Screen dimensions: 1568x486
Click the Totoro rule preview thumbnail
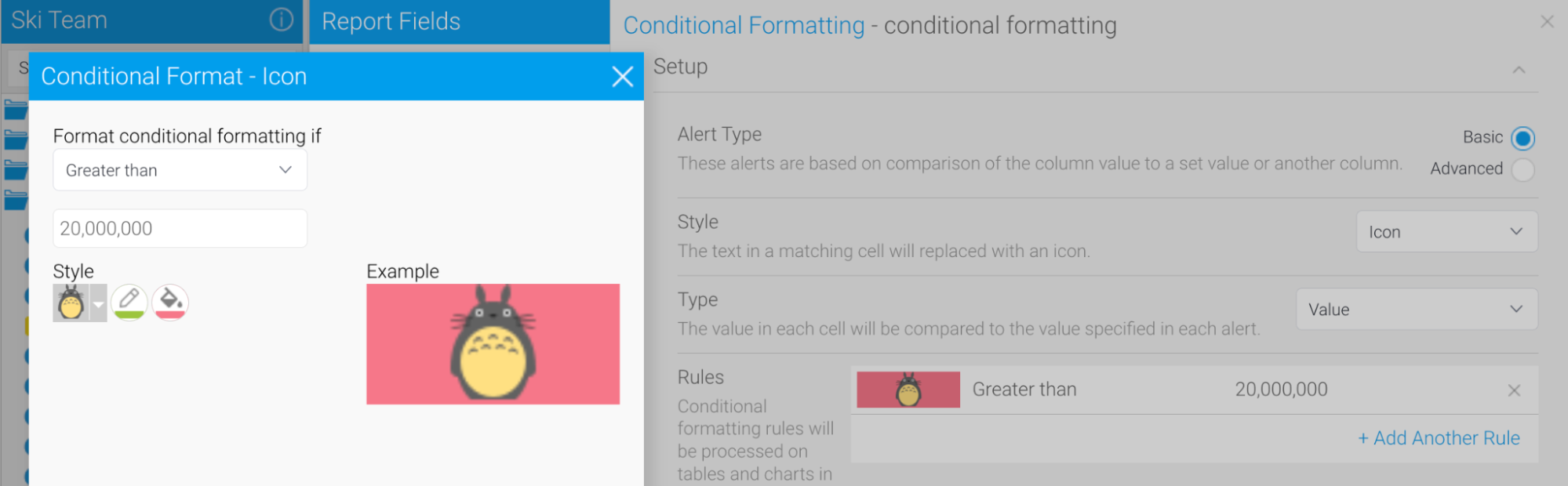(x=908, y=390)
